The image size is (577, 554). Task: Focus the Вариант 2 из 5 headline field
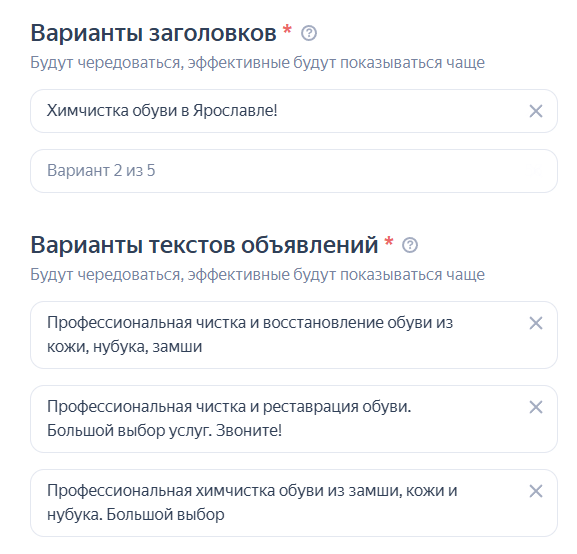tap(294, 171)
